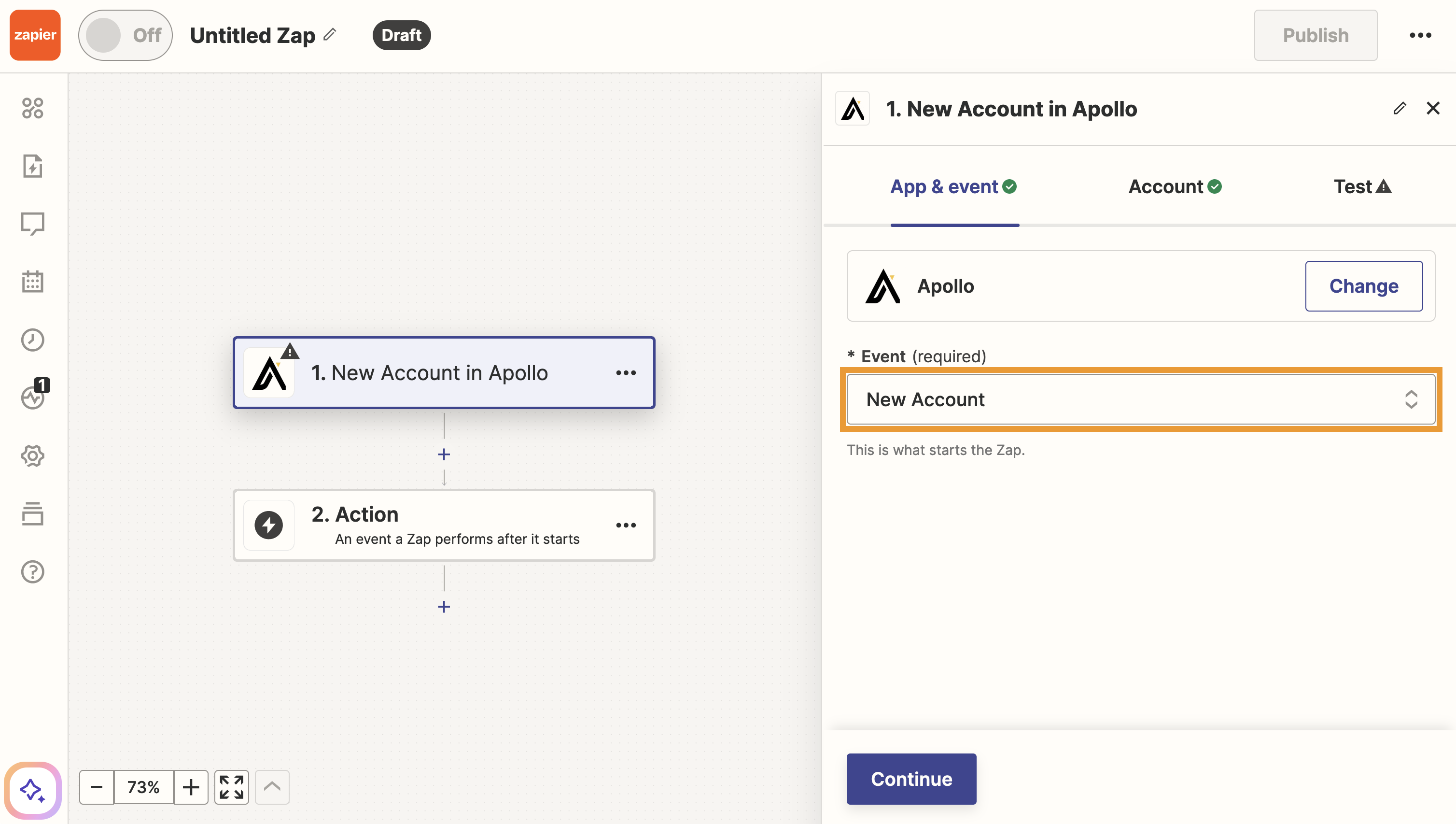Click the Apollo app name text
Screen dimensions: 1456x824
point(945,286)
